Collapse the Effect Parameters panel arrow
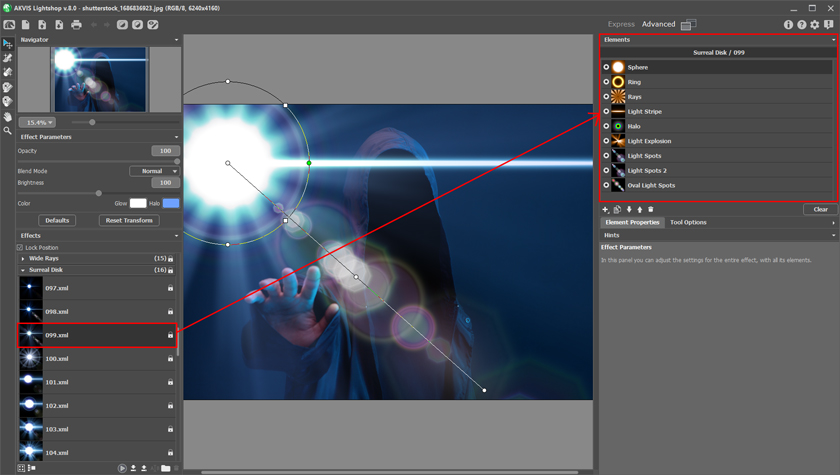 coord(176,137)
